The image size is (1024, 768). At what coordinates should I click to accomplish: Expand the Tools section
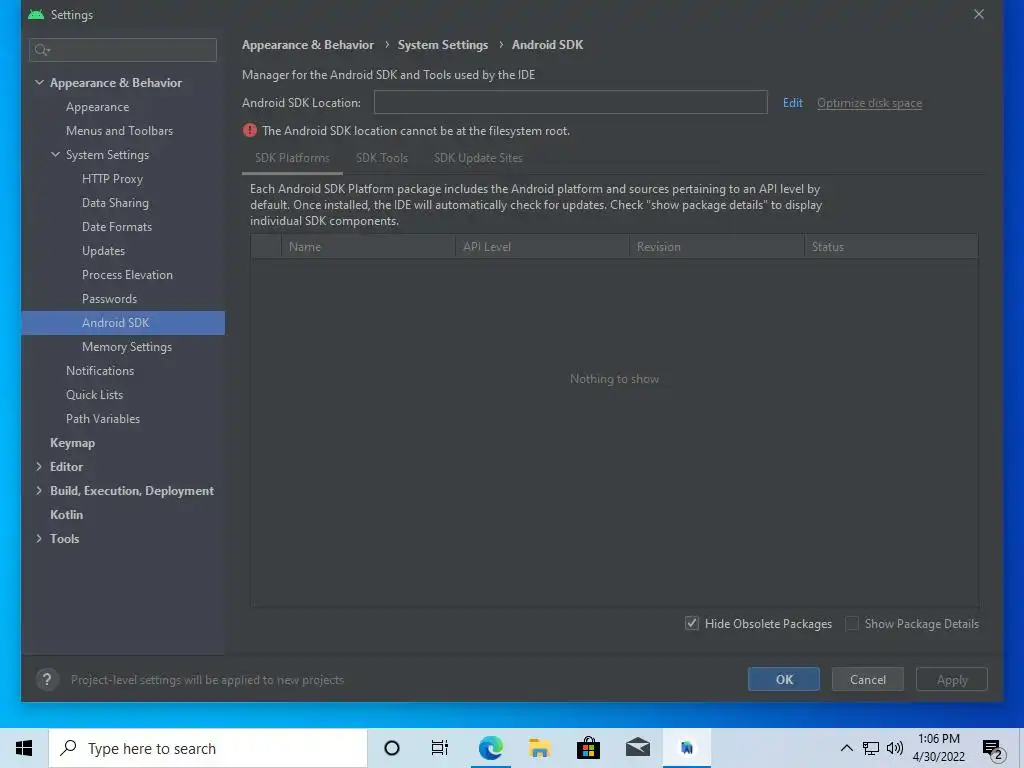pyautogui.click(x=39, y=539)
